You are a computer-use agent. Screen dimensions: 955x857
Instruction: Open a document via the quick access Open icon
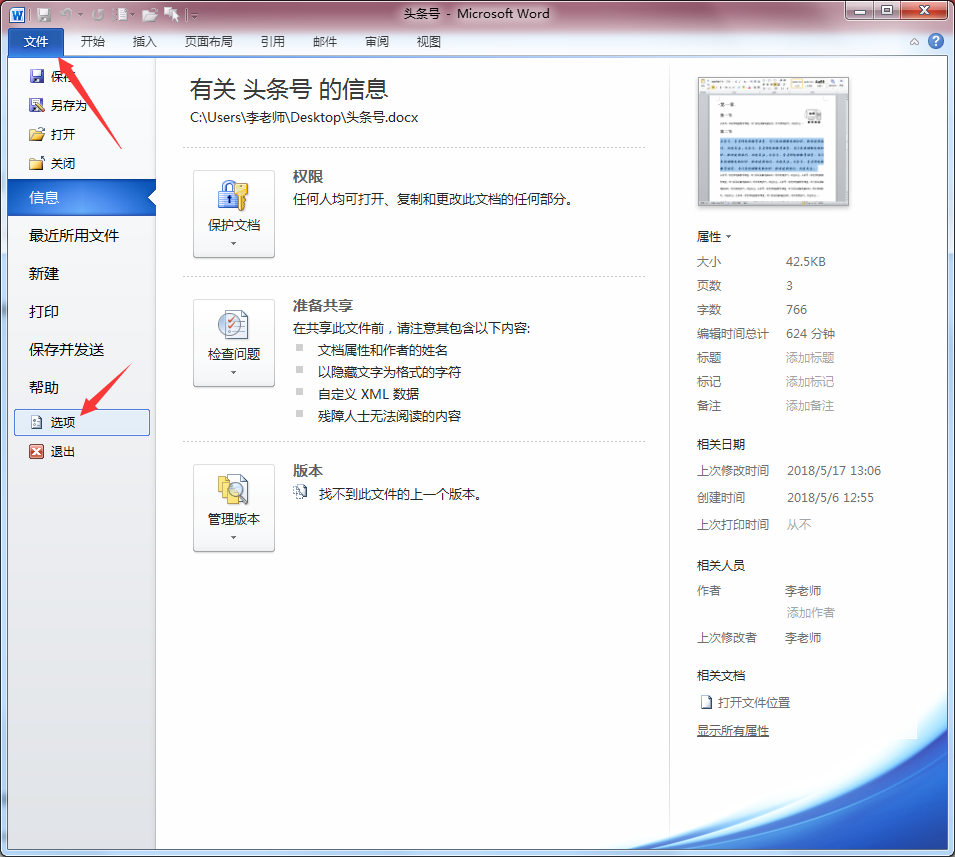[150, 13]
